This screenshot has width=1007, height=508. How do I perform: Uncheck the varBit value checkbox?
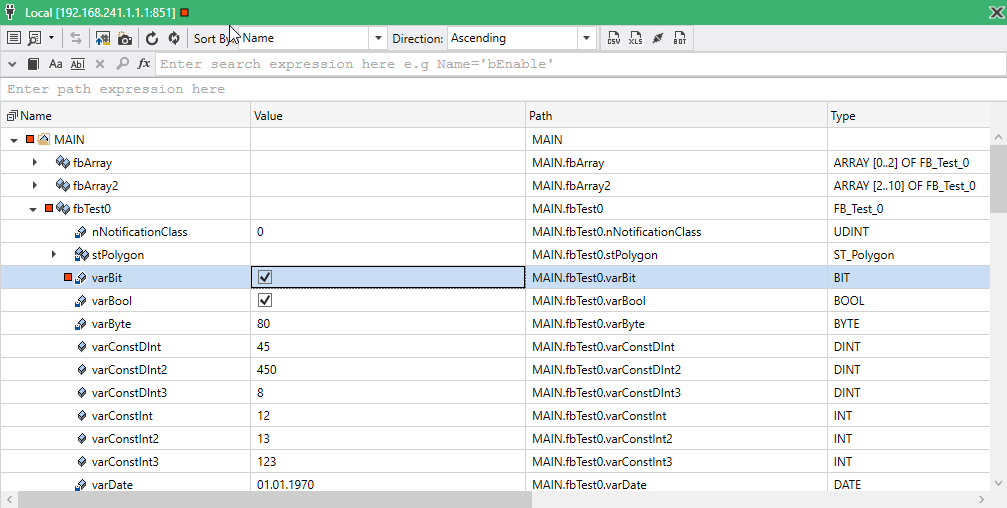tap(265, 277)
